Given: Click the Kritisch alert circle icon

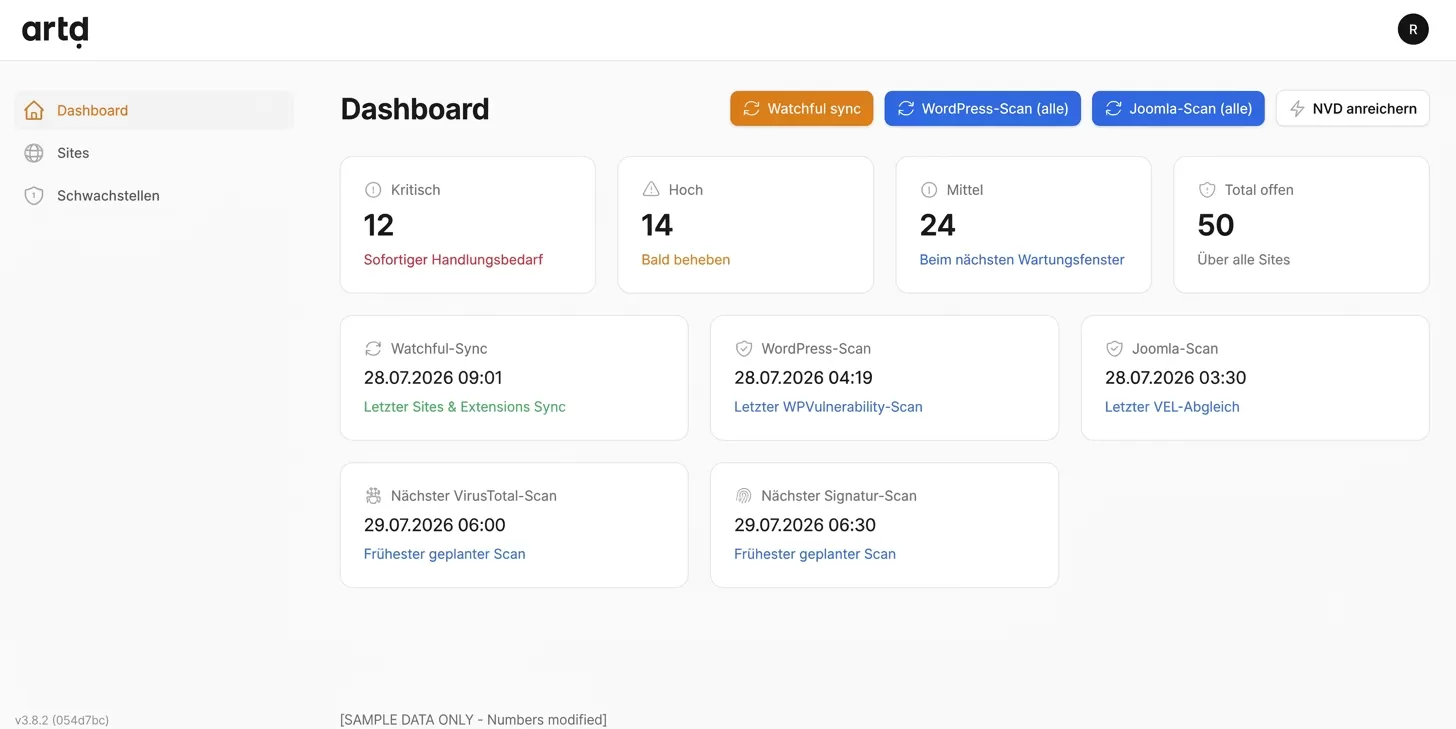Looking at the screenshot, I should [373, 189].
